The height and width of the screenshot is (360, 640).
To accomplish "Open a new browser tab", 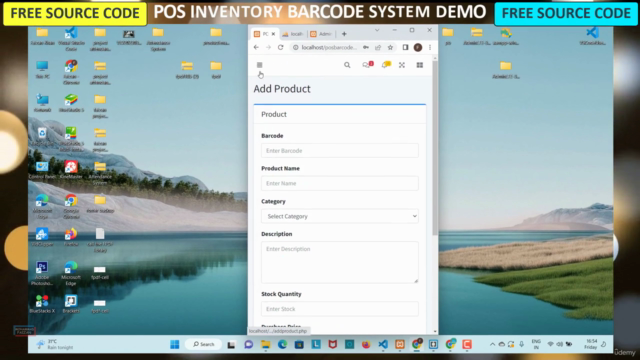I will point(344,34).
